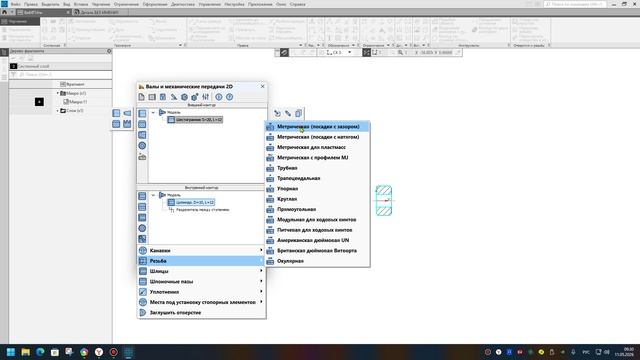Click the 3D solid model generation icon
Image resolution: width=640 pixels, height=360 pixels.
pyautogui.click(x=195, y=97)
